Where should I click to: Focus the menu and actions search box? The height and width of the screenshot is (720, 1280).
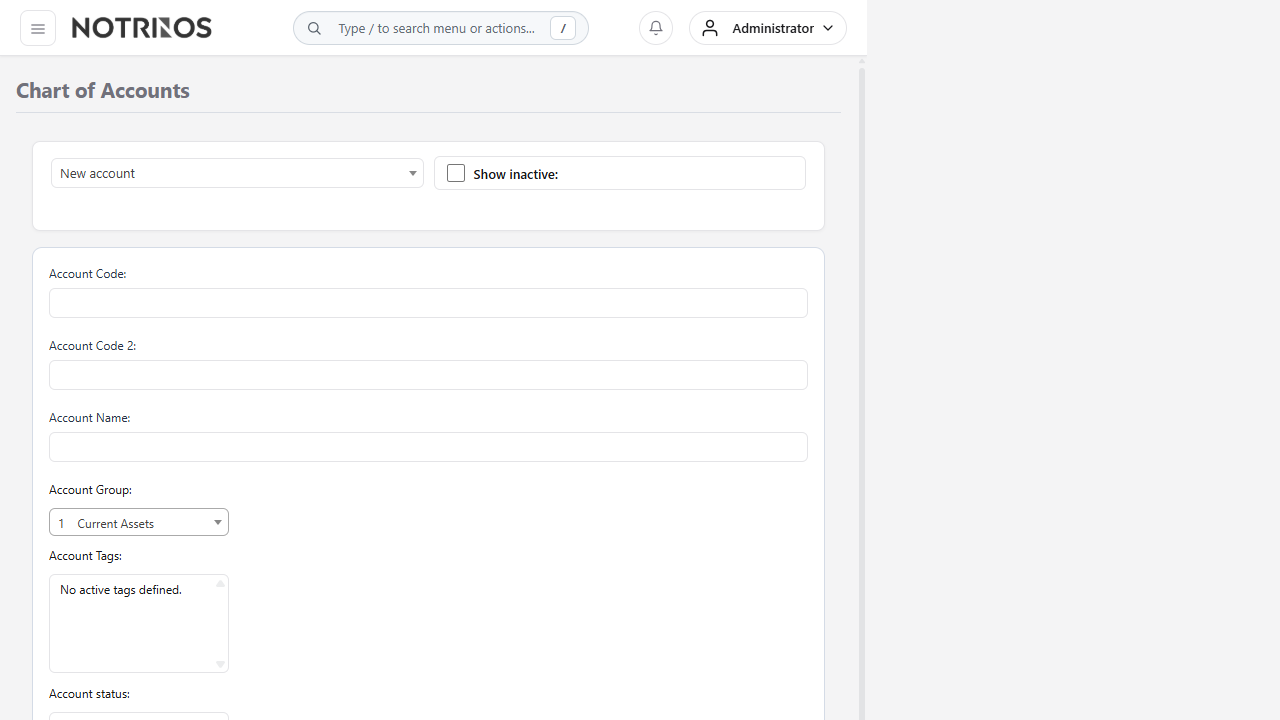(436, 28)
